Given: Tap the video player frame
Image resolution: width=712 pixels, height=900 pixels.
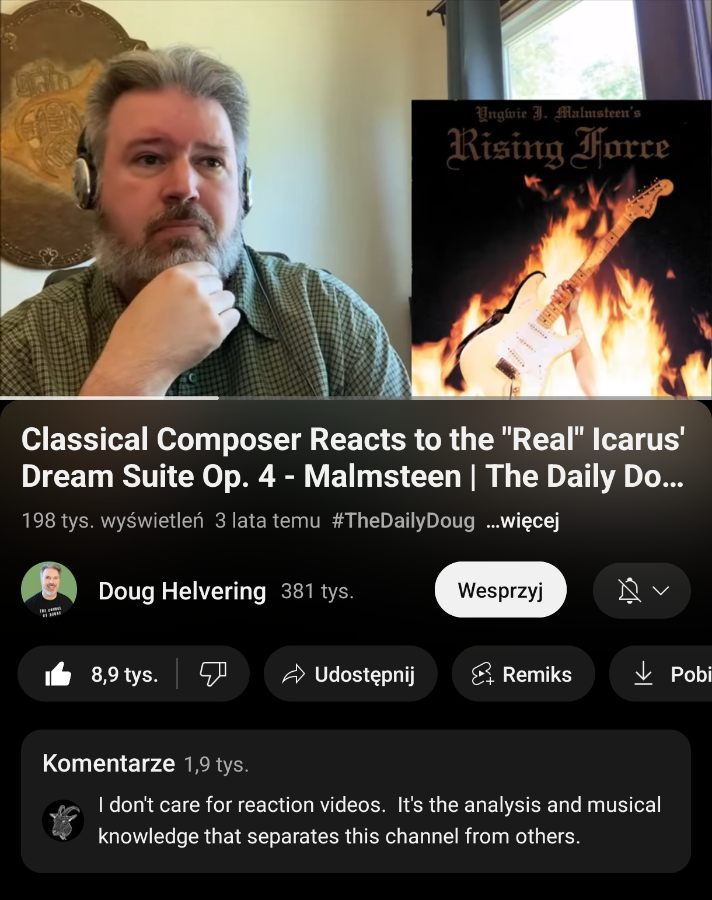Looking at the screenshot, I should (x=356, y=198).
